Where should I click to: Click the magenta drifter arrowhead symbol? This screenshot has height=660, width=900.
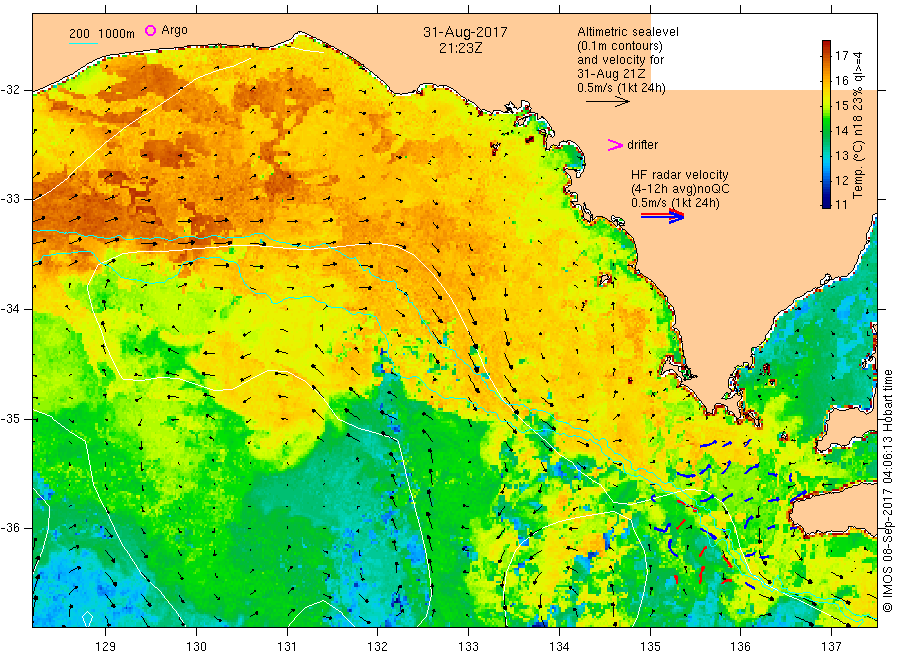point(615,145)
